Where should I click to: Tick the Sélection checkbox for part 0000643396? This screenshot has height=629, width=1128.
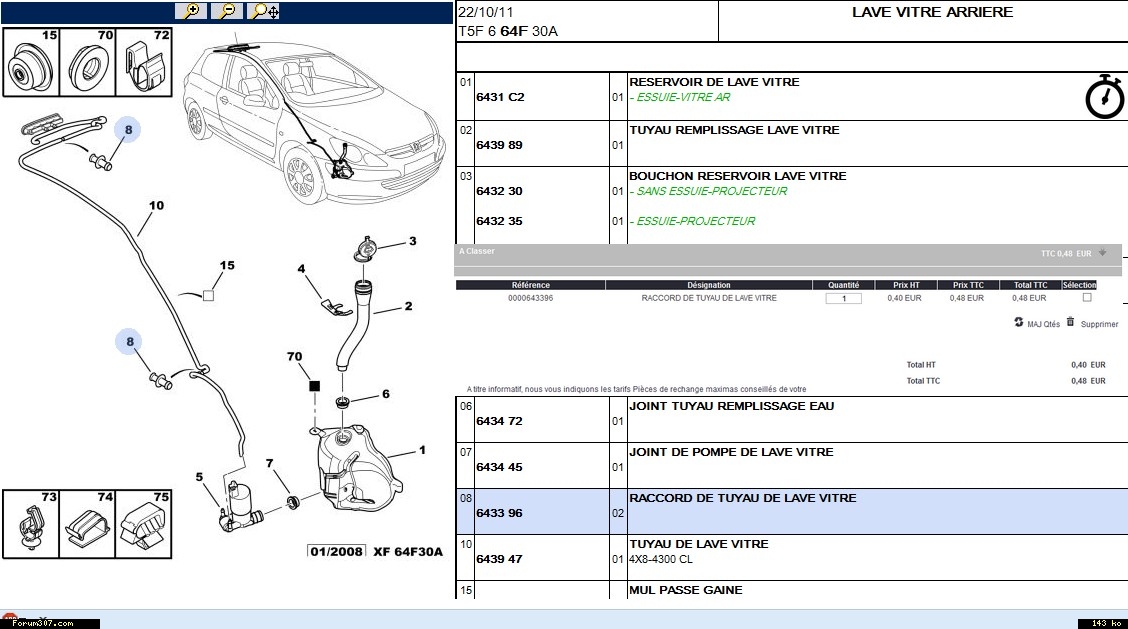[1087, 298]
